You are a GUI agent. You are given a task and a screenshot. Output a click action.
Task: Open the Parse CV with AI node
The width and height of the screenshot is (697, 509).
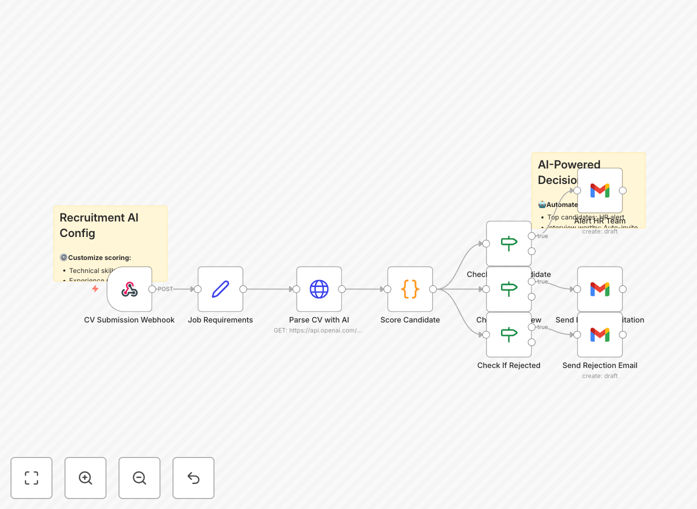pos(319,289)
